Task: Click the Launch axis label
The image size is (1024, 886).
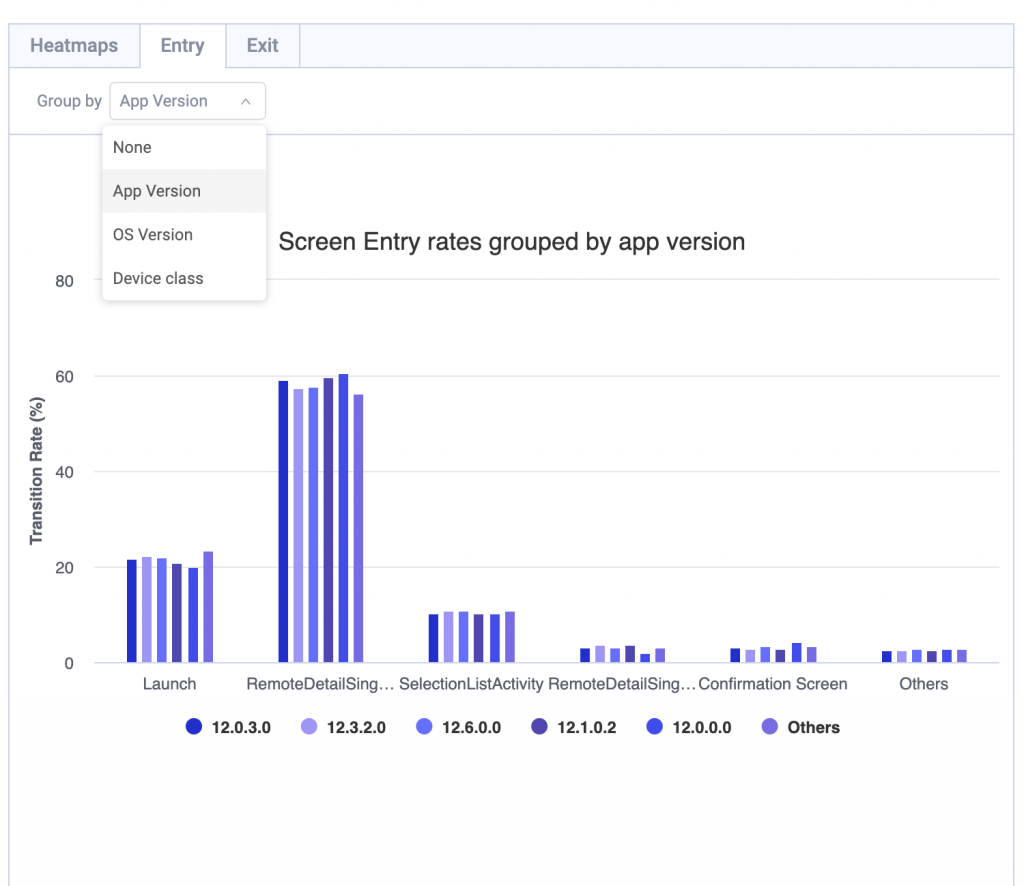Action: tap(169, 684)
